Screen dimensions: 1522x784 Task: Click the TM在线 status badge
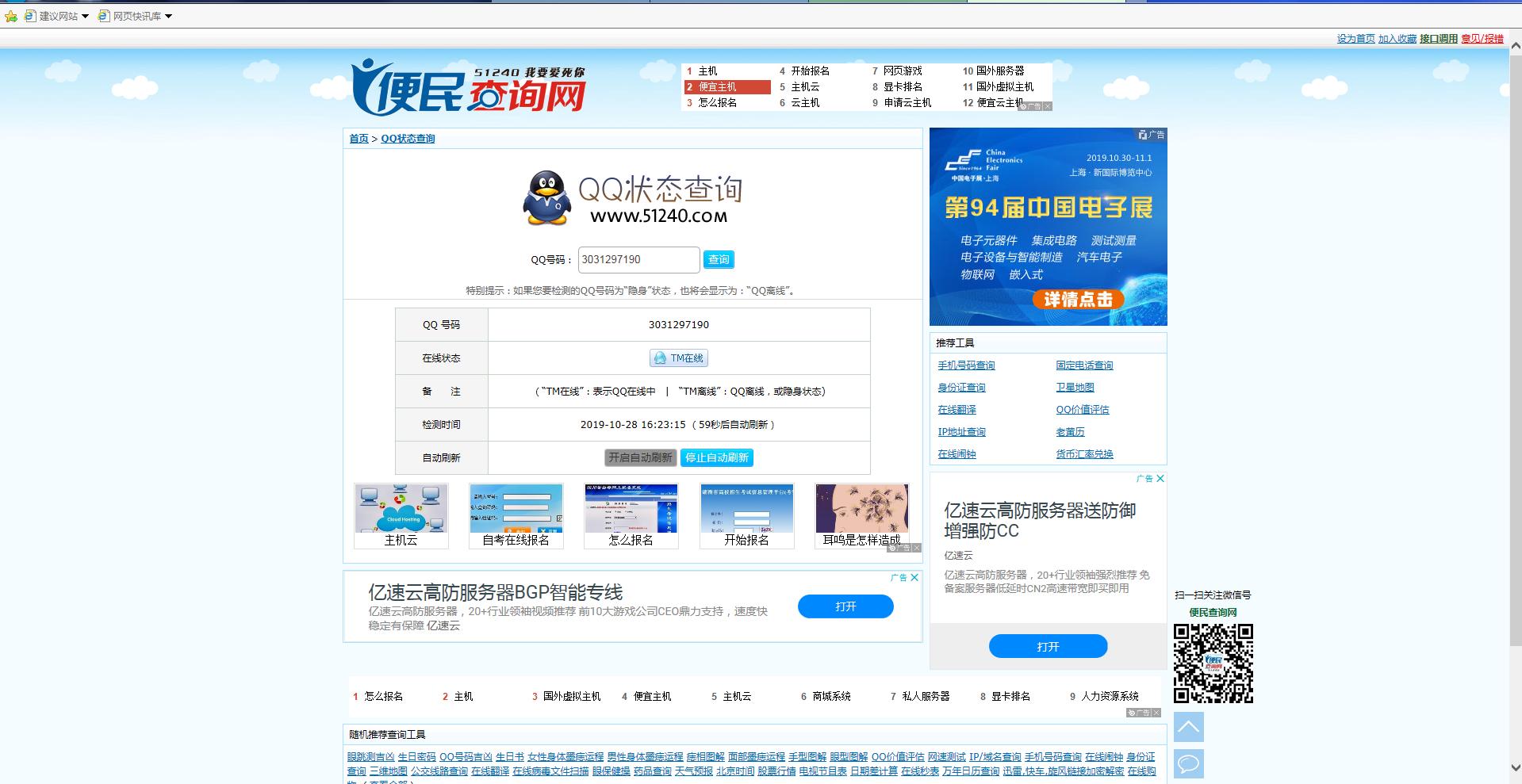pyautogui.click(x=679, y=358)
